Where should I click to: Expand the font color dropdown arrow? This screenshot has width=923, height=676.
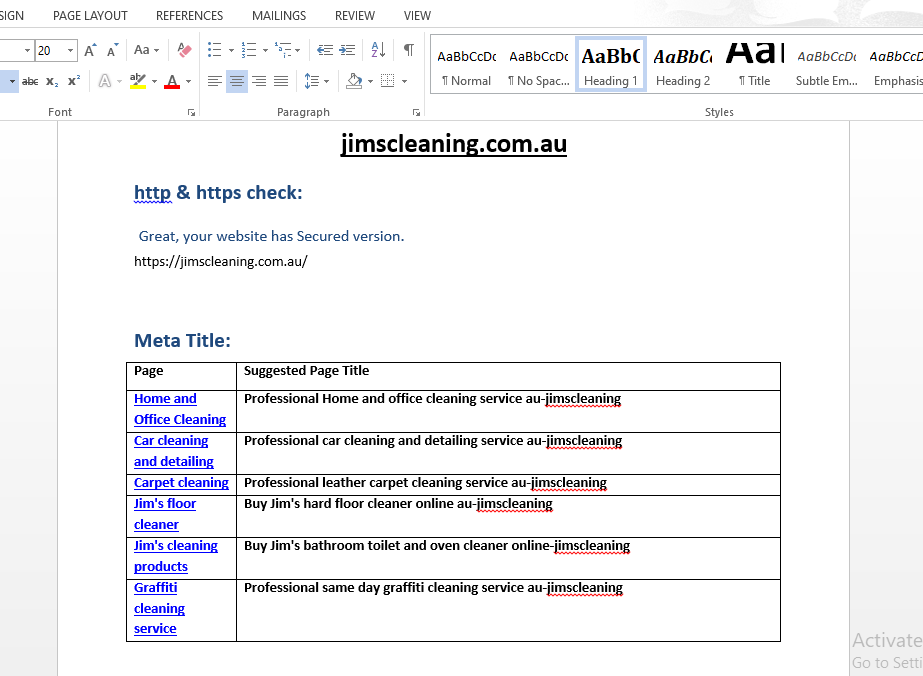click(188, 81)
